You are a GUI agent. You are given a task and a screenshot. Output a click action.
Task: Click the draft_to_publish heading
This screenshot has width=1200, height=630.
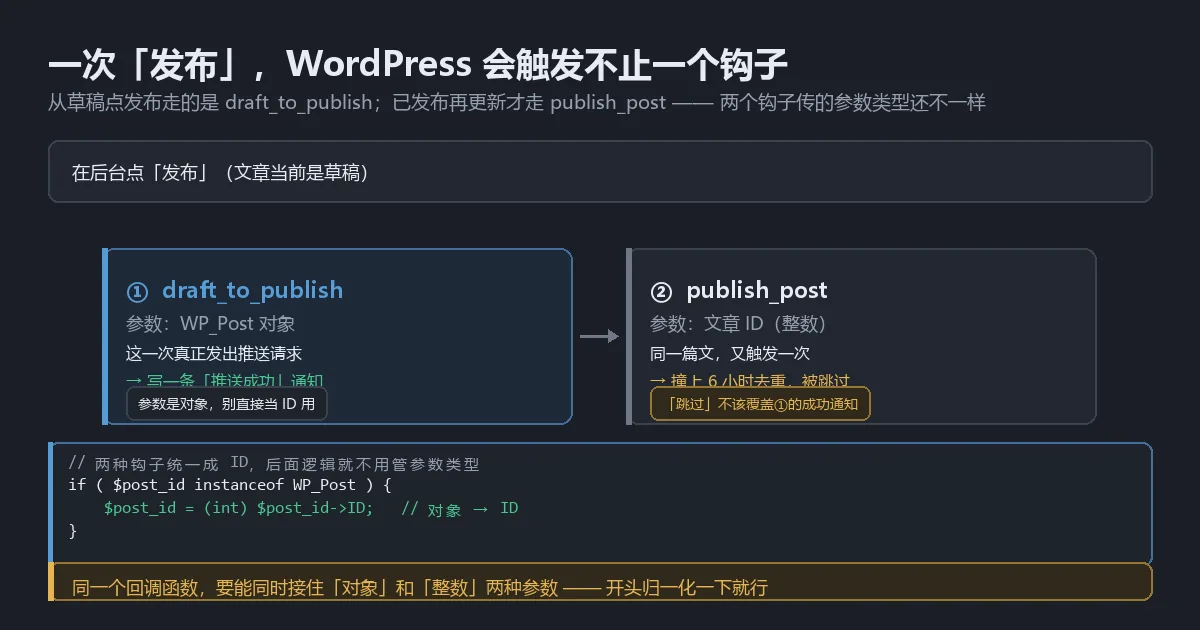(252, 291)
